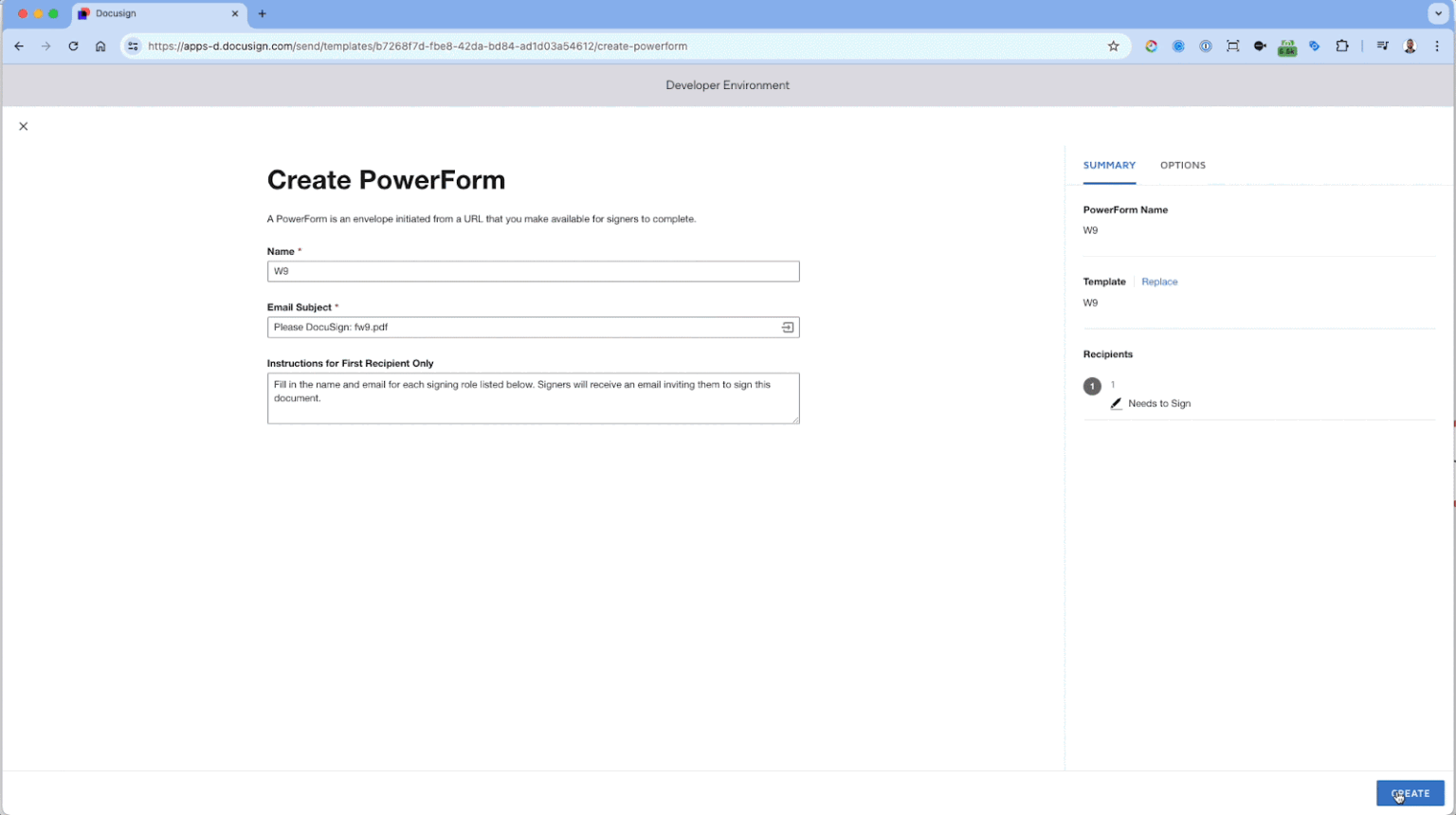The width and height of the screenshot is (1456, 815).
Task: Open a new browser tab
Action: coord(263,13)
